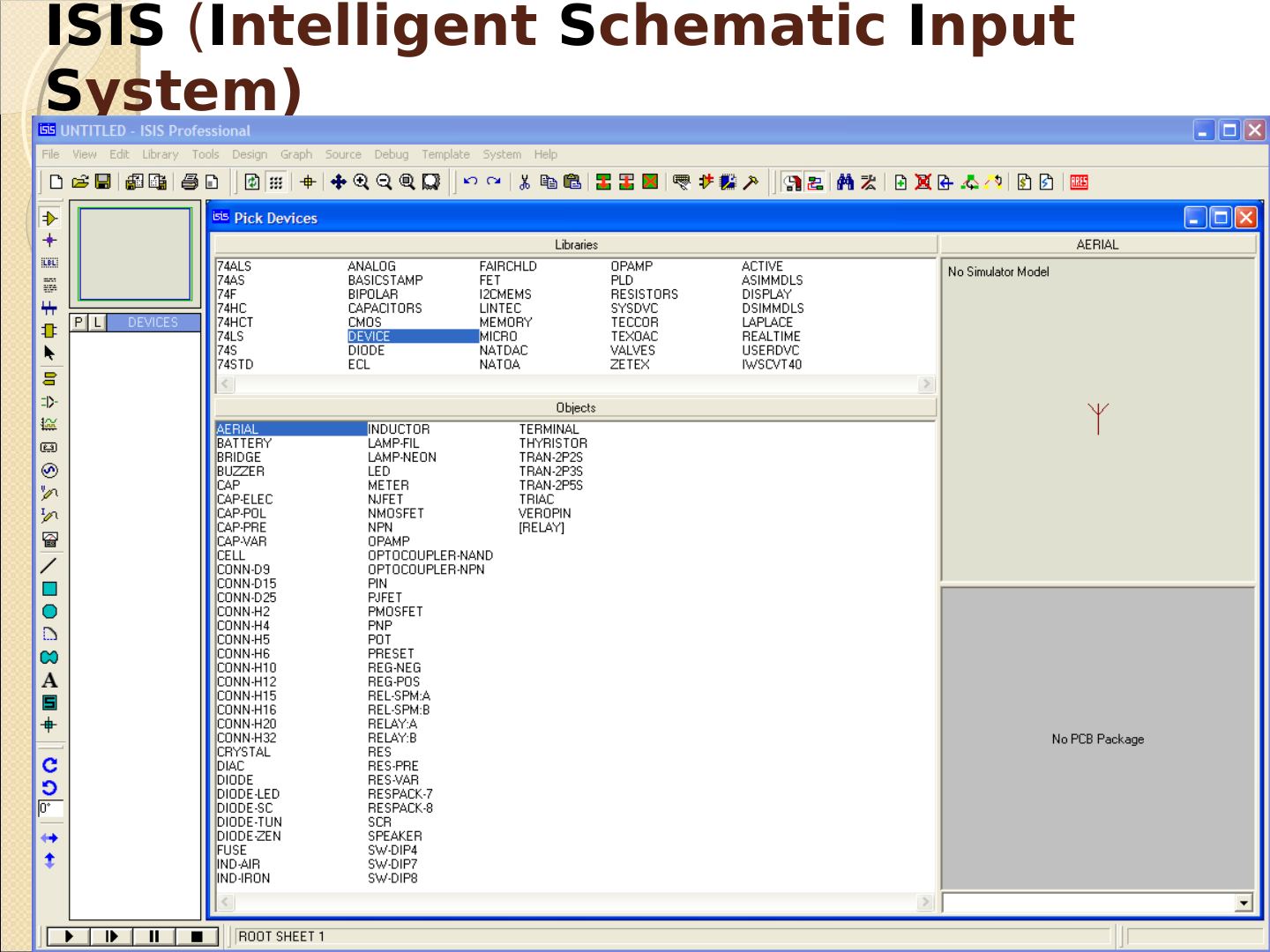This screenshot has width=1270, height=952.
Task: Open the Library menu
Action: click(x=161, y=154)
